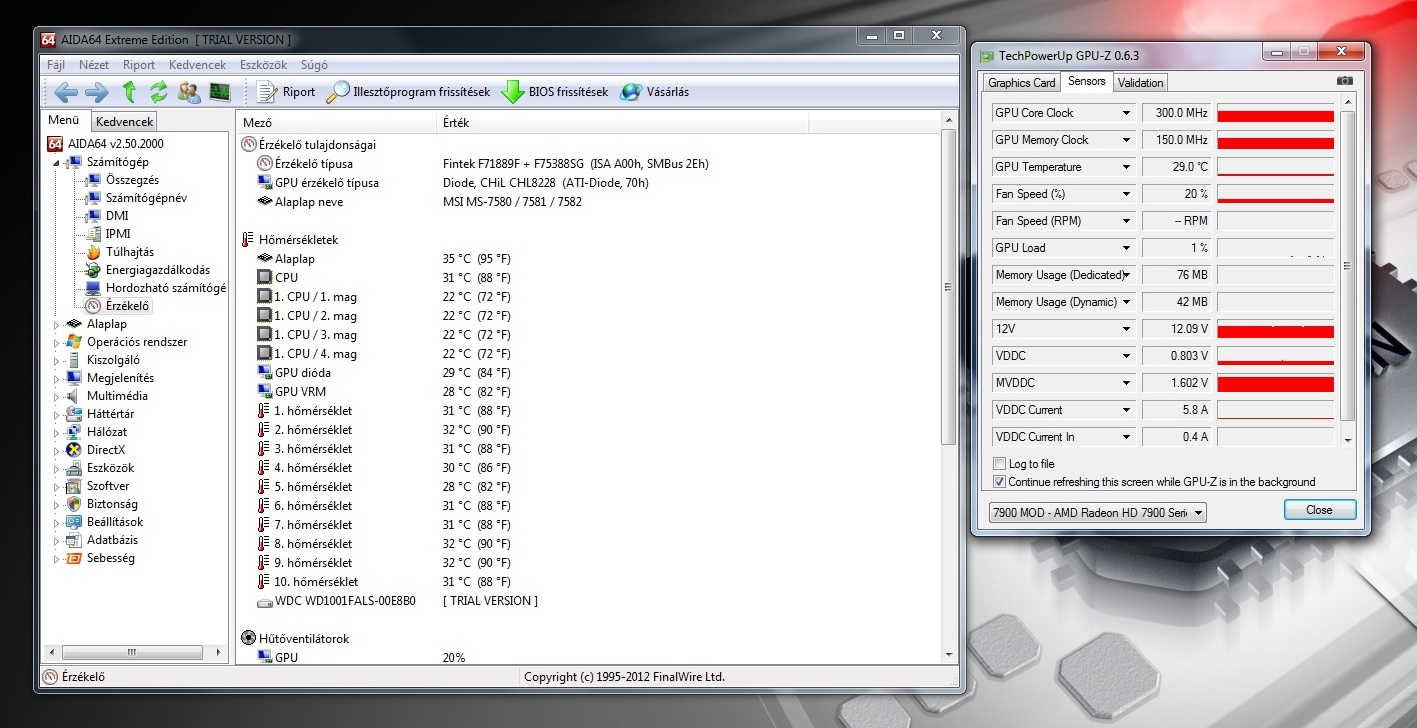Open the GPU Core Clock sensor dropdown
1417x728 pixels.
pyautogui.click(x=1126, y=113)
